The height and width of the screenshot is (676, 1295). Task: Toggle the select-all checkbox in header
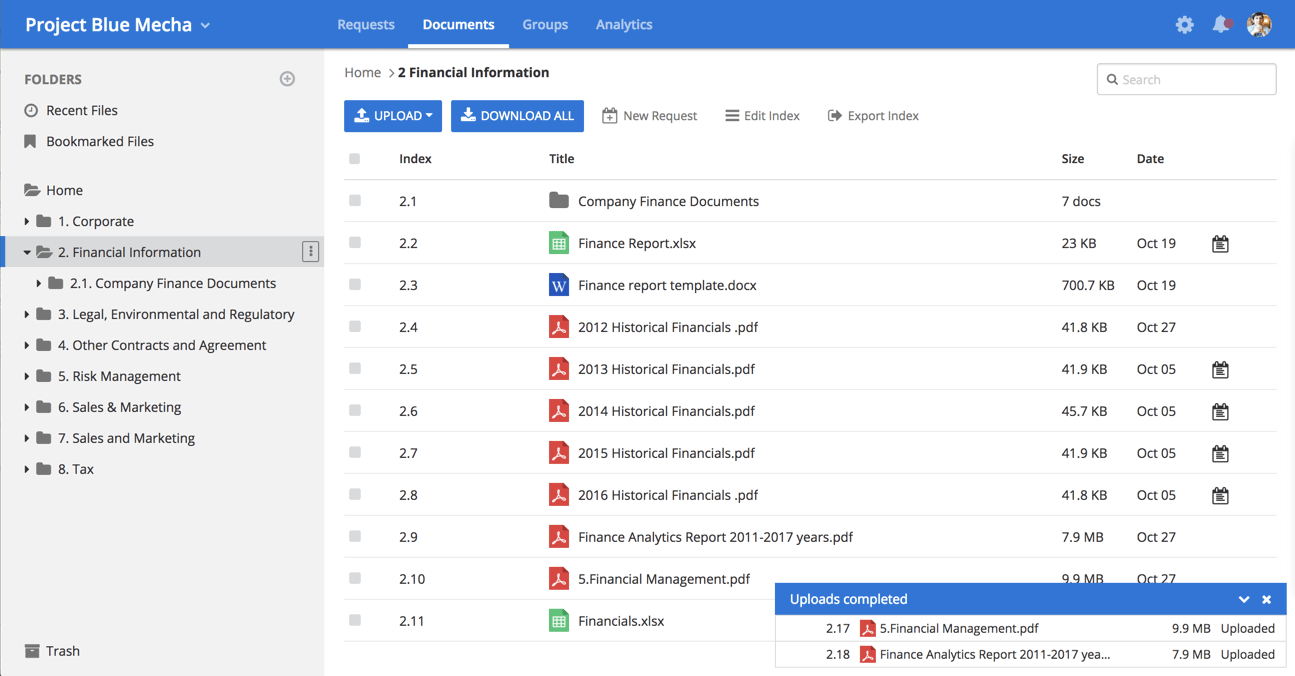[355, 159]
